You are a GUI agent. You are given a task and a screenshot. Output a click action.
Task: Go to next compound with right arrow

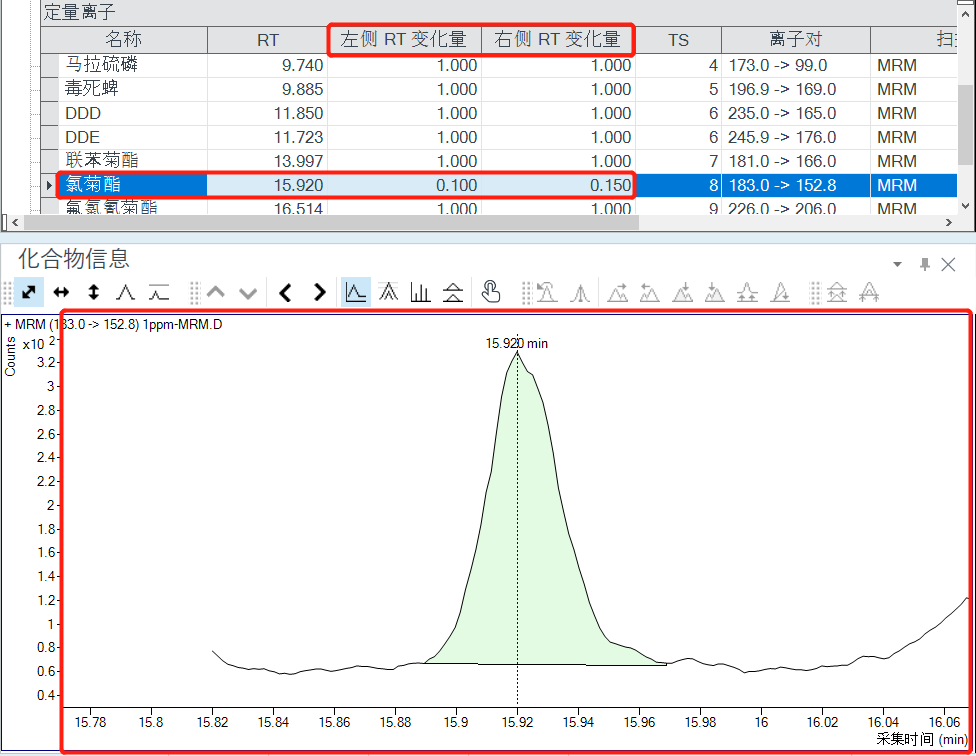click(x=319, y=292)
